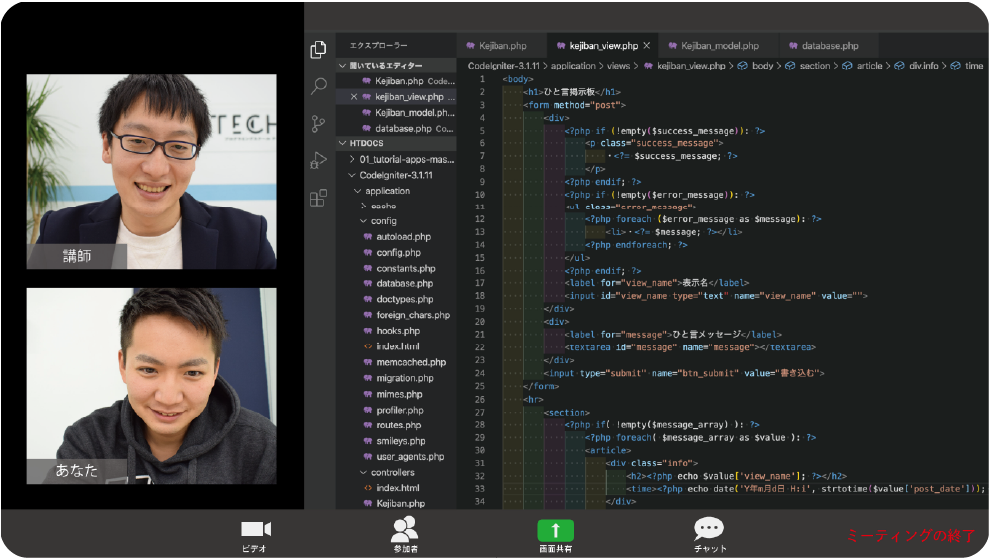Image resolution: width=990 pixels, height=558 pixels.
Task: Toggle the video camera icon
Action: pos(256,529)
